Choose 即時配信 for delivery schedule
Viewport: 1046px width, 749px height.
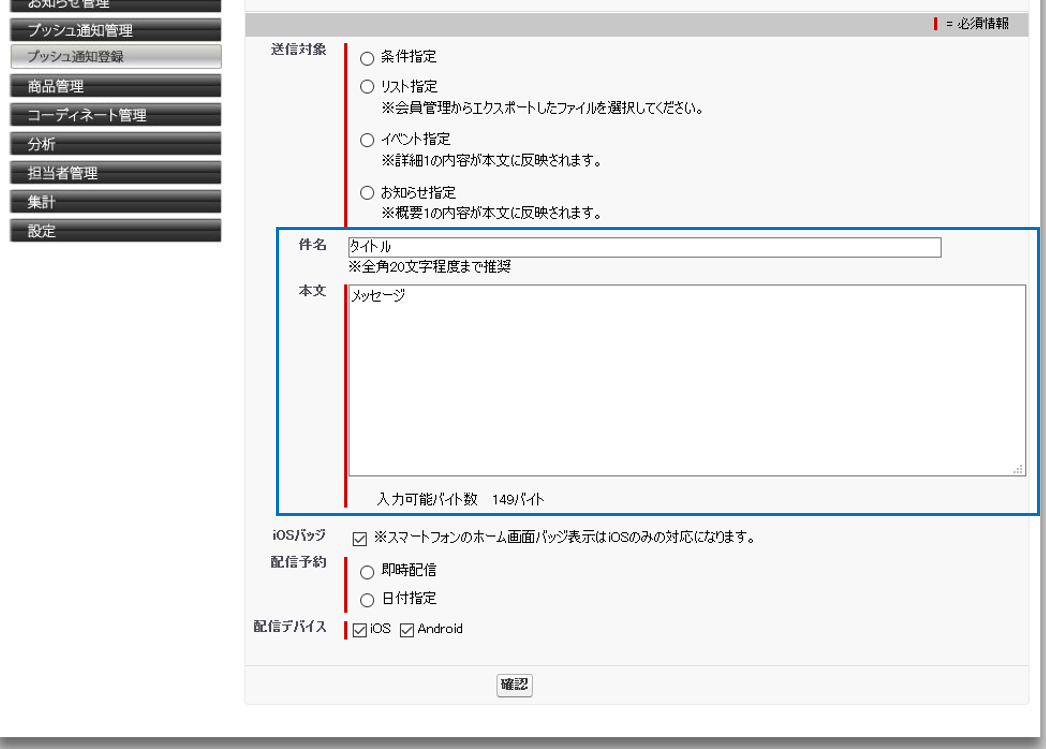click(367, 572)
